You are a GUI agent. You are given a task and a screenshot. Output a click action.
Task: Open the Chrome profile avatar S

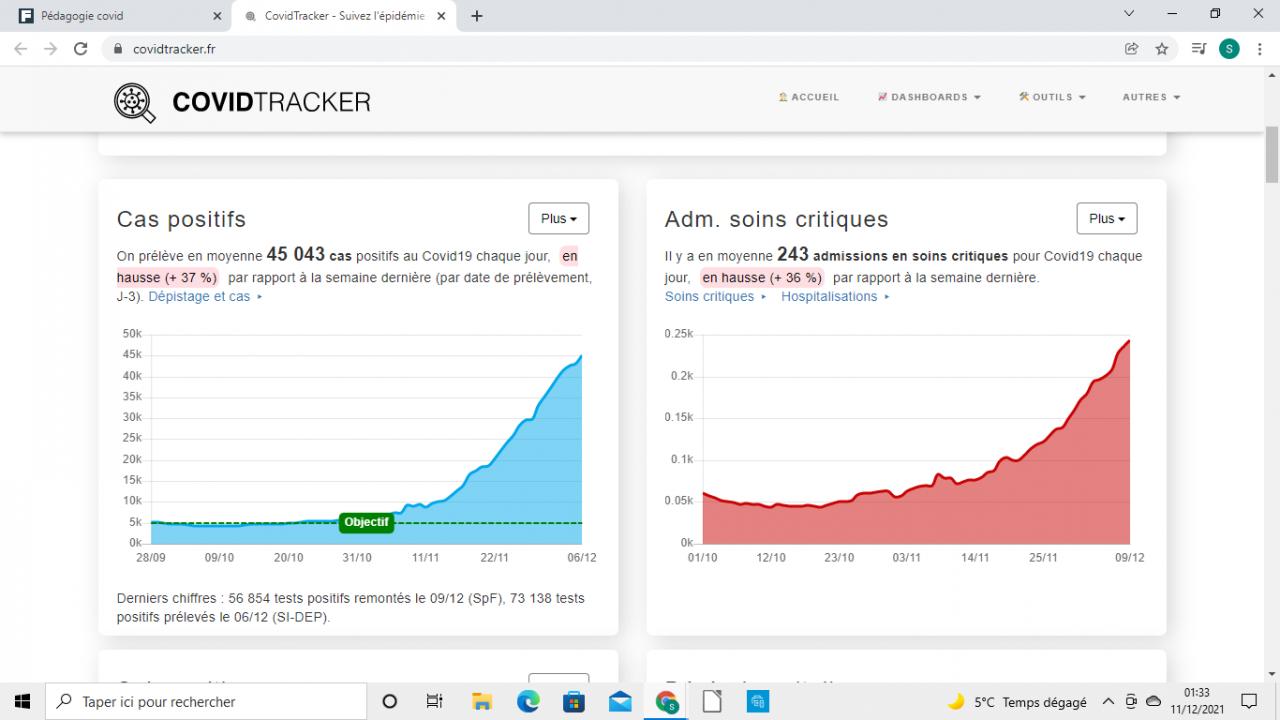coord(1229,48)
